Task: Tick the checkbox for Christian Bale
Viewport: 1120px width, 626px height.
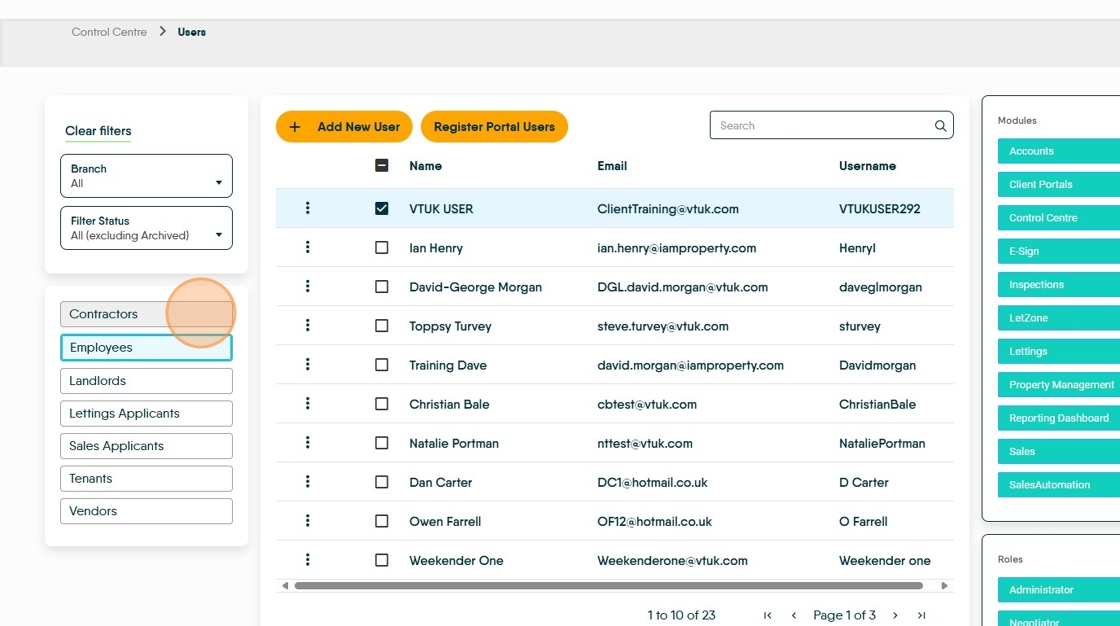Action: pos(381,404)
